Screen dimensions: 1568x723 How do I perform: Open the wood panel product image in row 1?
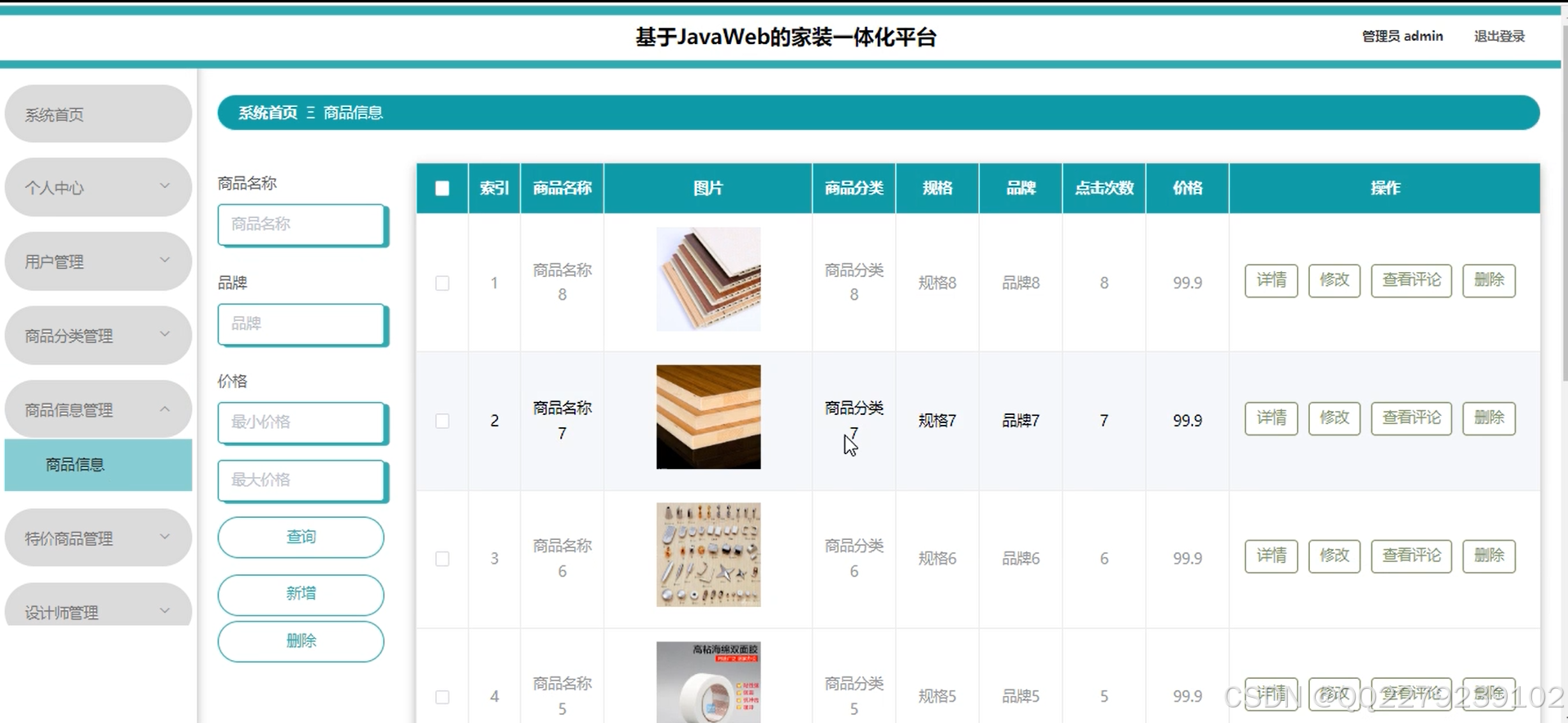(x=708, y=279)
